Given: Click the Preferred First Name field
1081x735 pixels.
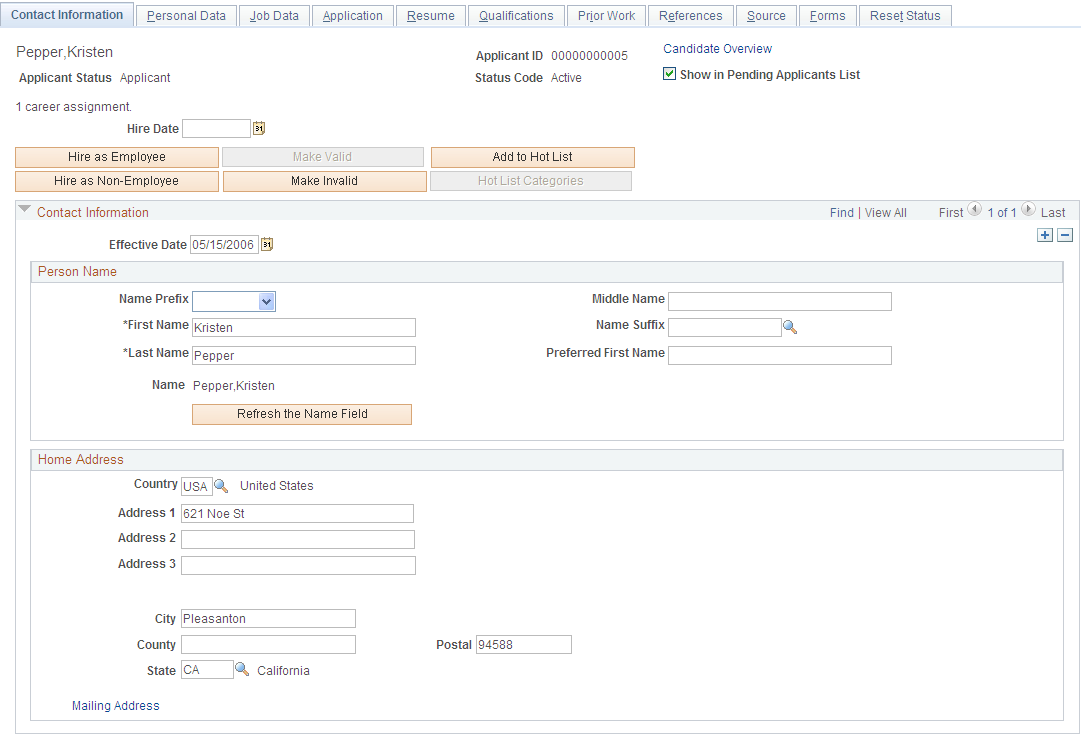Looking at the screenshot, I should coord(780,355).
